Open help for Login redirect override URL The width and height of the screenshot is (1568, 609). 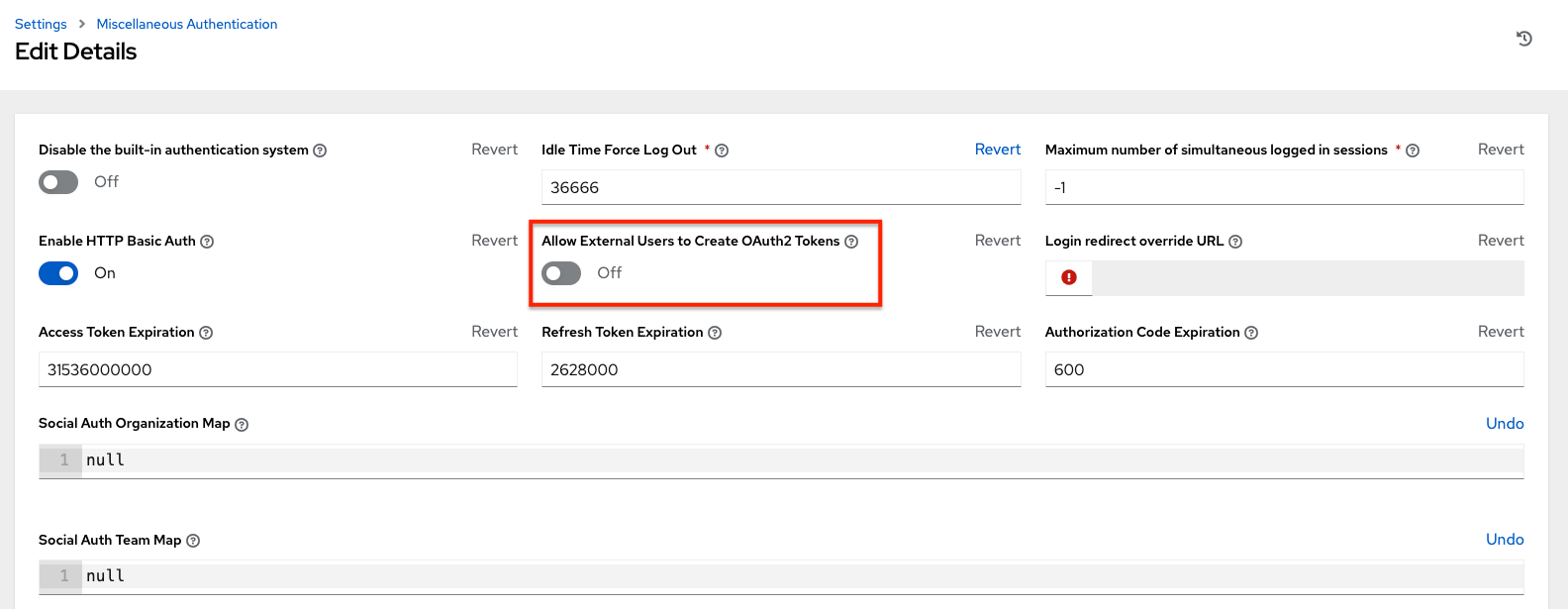click(x=1235, y=242)
